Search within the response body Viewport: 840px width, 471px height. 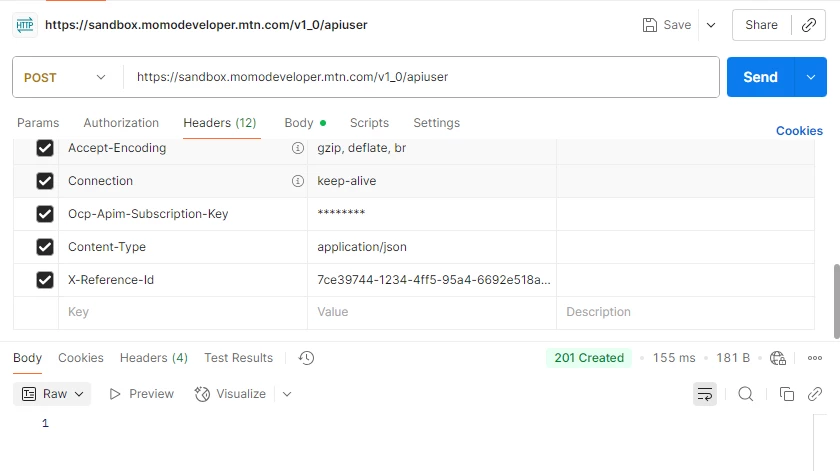(746, 394)
